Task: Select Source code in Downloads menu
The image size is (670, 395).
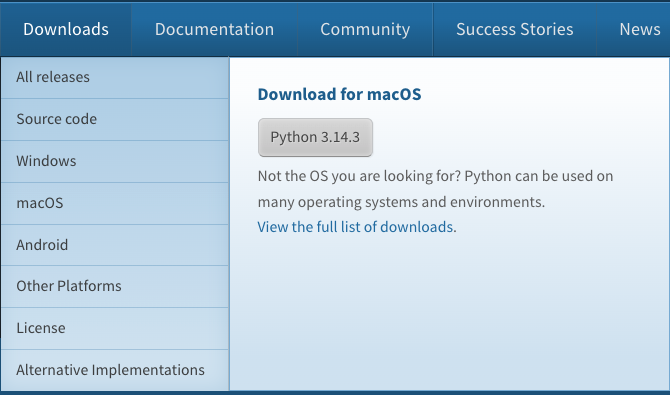Action: pos(115,119)
